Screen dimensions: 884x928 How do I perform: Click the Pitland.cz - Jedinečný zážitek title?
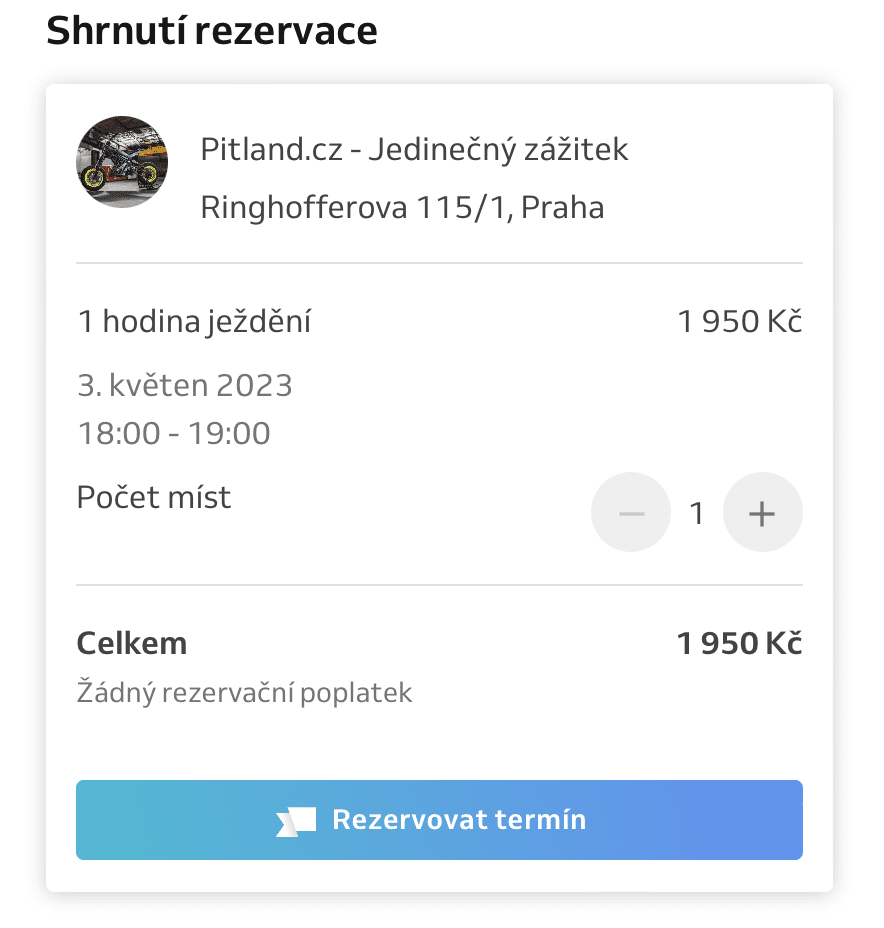414,149
